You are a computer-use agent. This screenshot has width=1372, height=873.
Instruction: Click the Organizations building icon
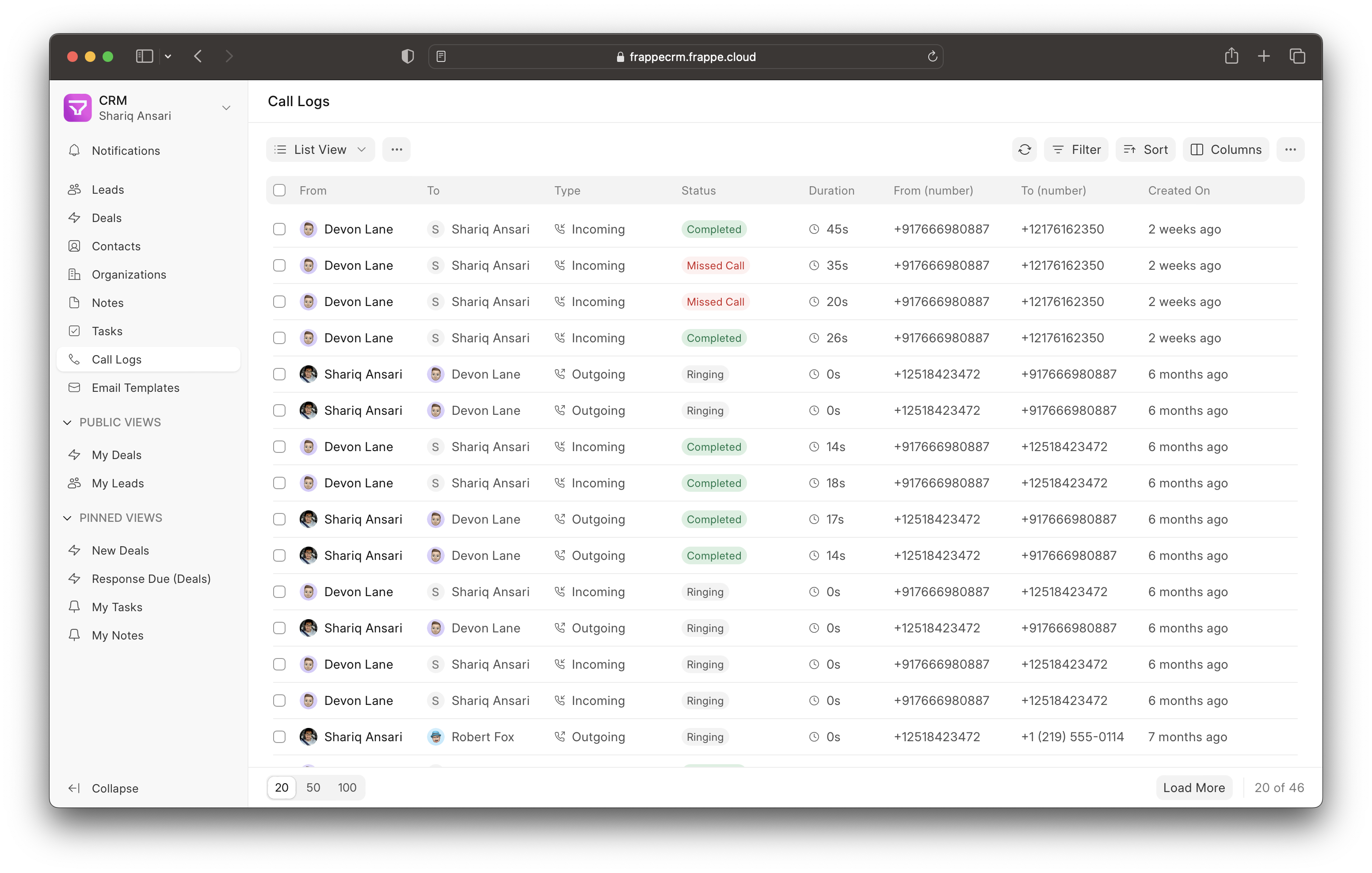tap(74, 274)
